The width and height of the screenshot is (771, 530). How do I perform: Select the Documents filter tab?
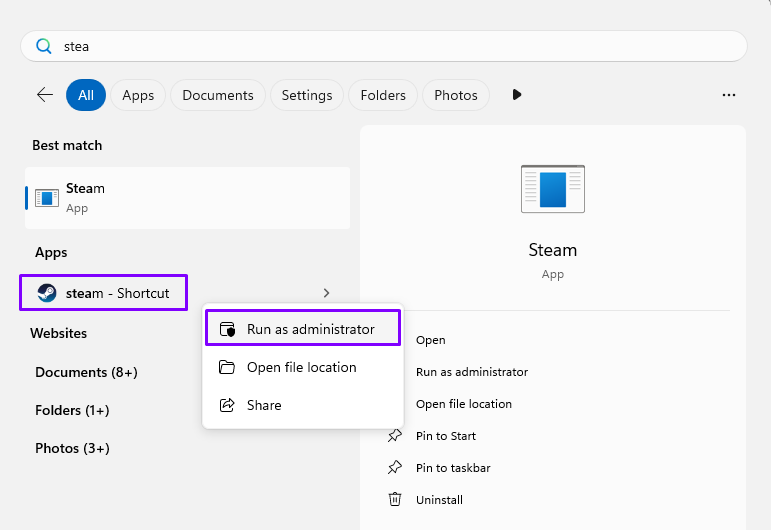218,95
